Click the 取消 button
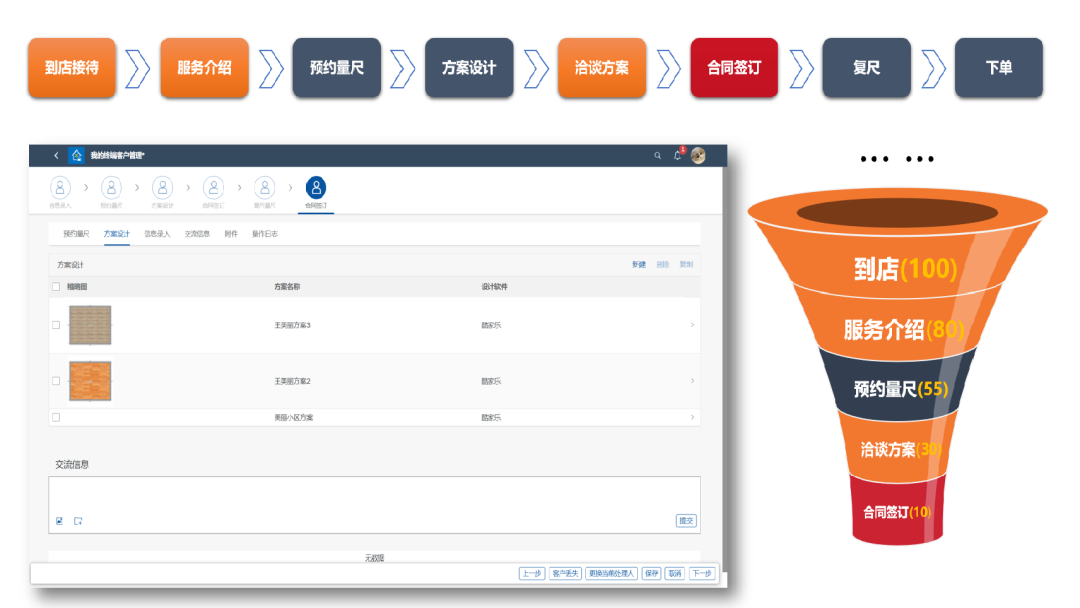The height and width of the screenshot is (608, 1080). coord(675,574)
